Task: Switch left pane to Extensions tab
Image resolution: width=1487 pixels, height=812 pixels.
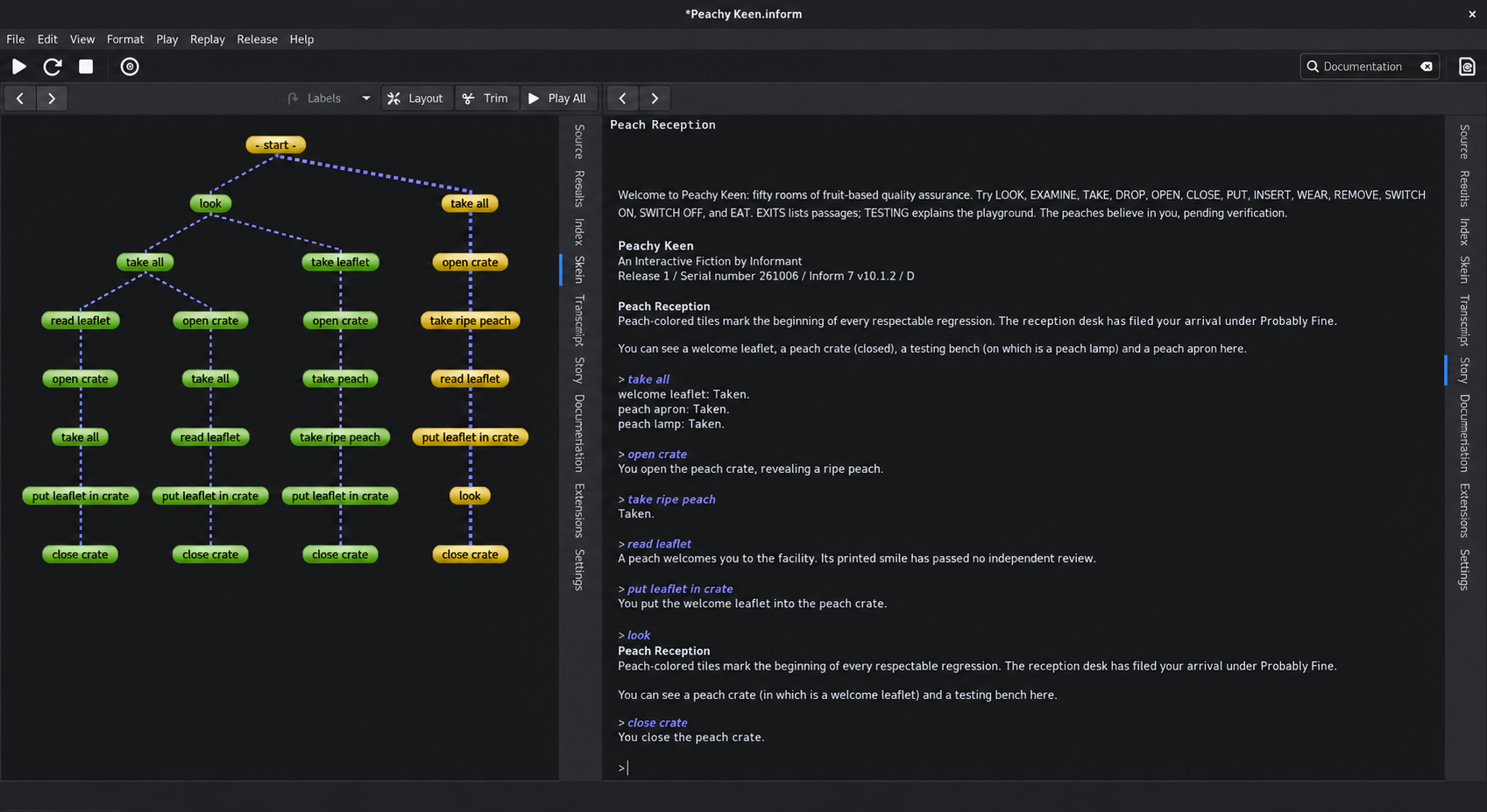Action: (x=579, y=510)
